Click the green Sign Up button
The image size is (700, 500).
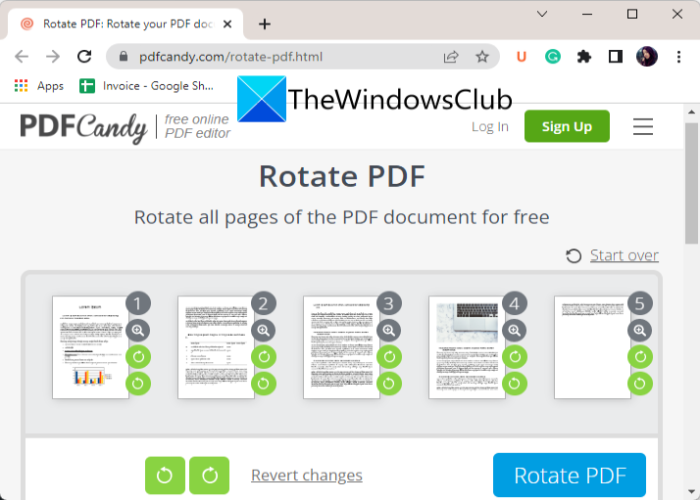tap(567, 126)
